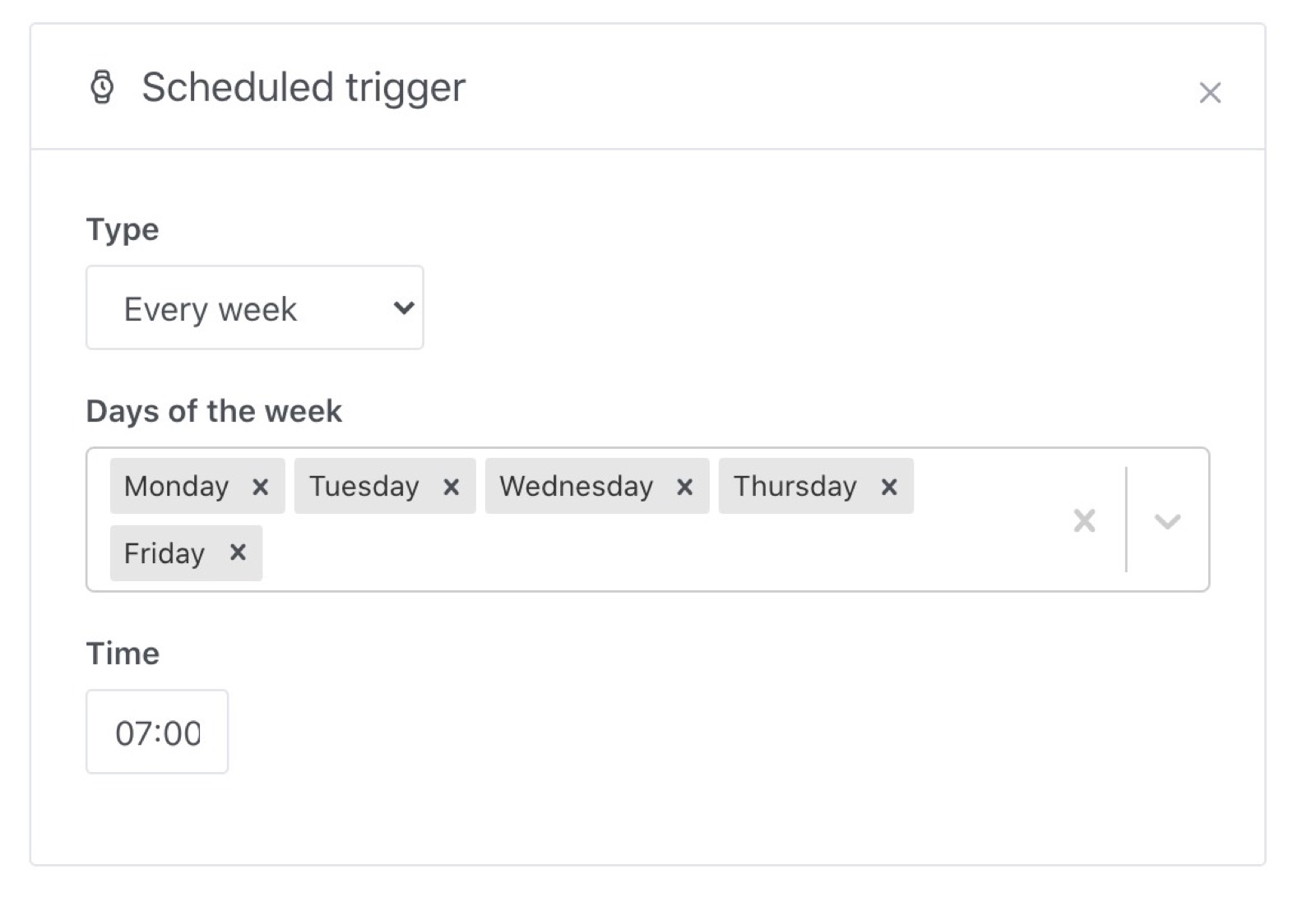Image resolution: width=1316 pixels, height=920 pixels.
Task: Select the Wednesday tag
Action: 576,487
